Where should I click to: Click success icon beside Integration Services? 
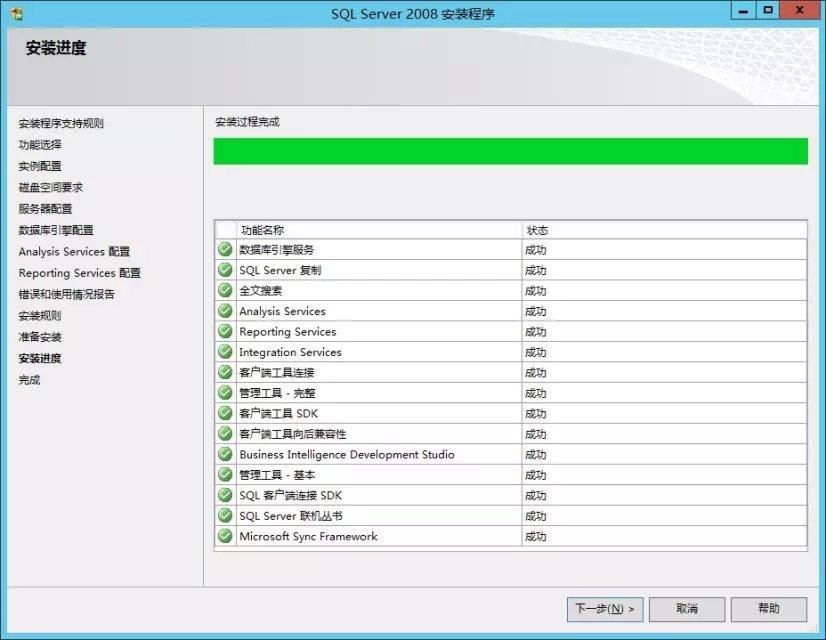coord(225,351)
